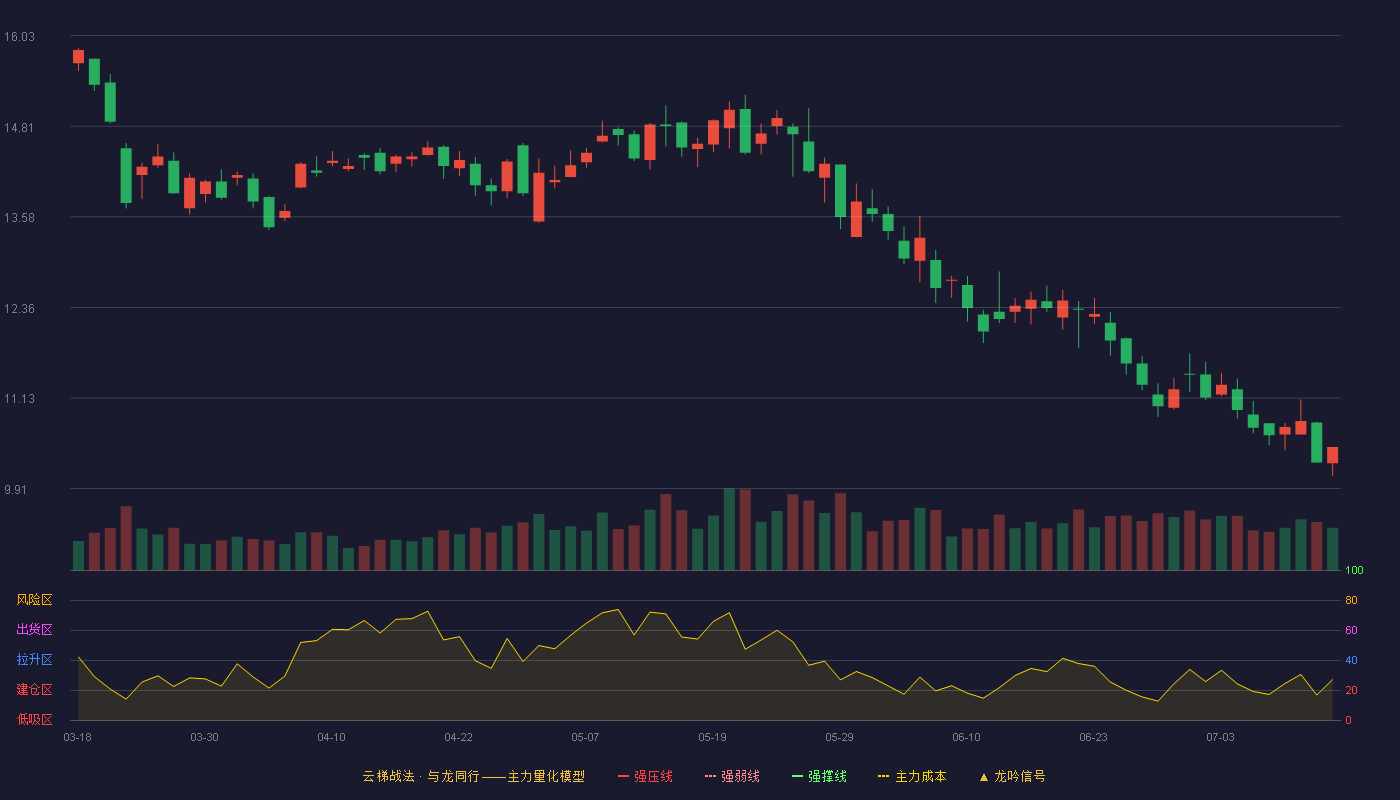Screen dimensions: 1400x800
Task: Click the green 100 indicator scale label
Action: 1354,571
